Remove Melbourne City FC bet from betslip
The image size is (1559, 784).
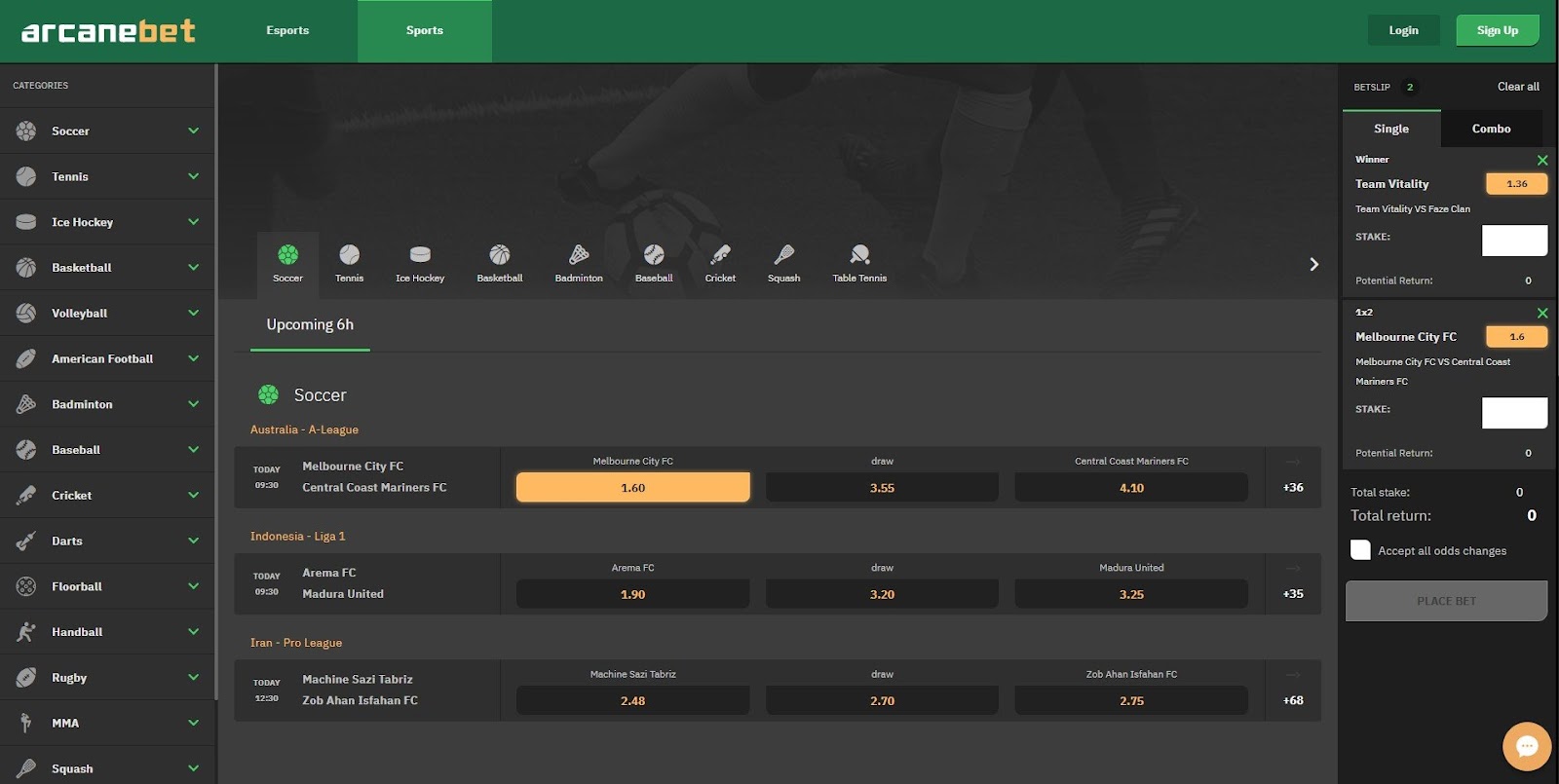click(1542, 313)
